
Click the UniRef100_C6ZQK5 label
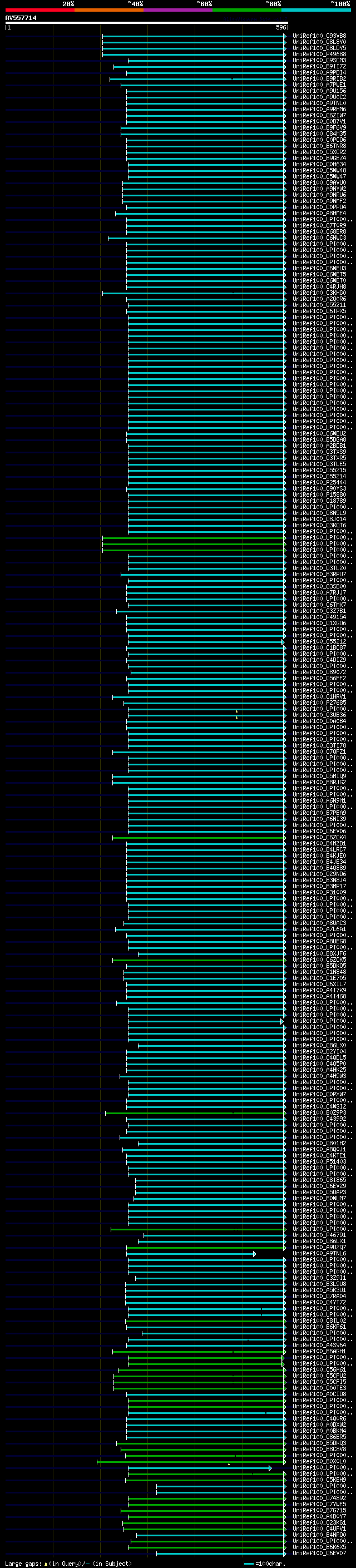coord(319,960)
